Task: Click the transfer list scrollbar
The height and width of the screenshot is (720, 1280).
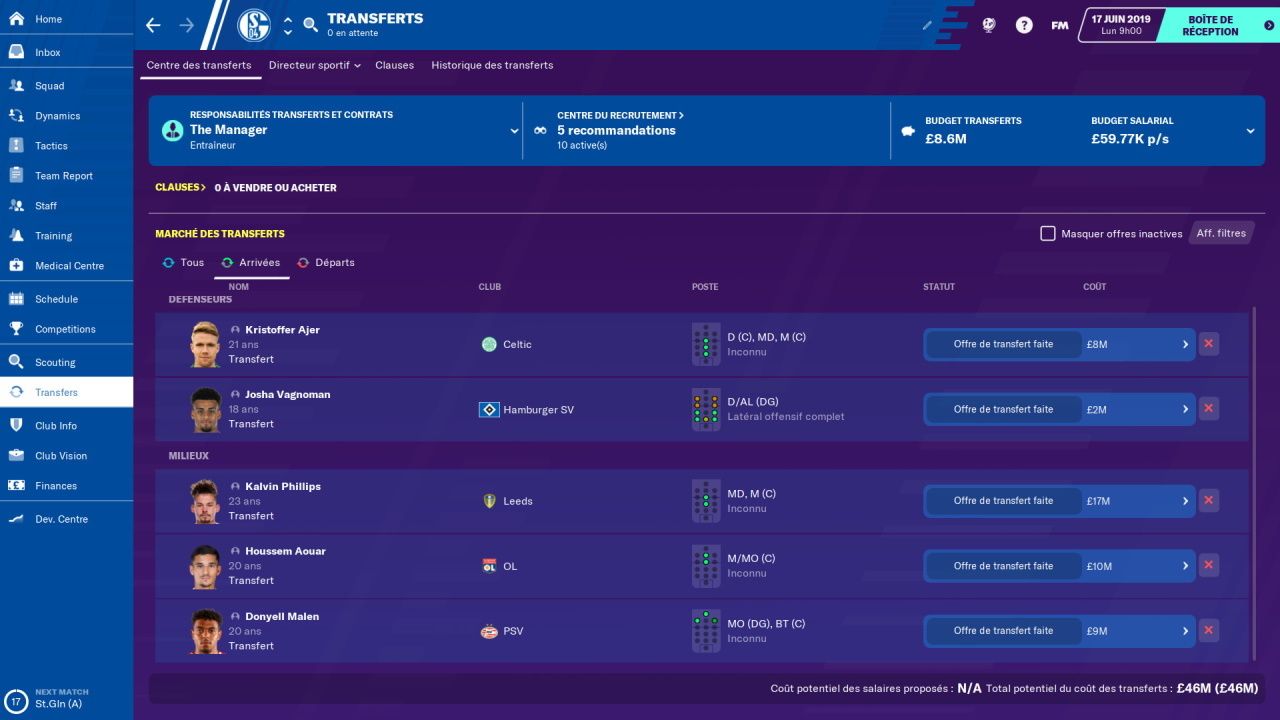Action: [1253, 485]
